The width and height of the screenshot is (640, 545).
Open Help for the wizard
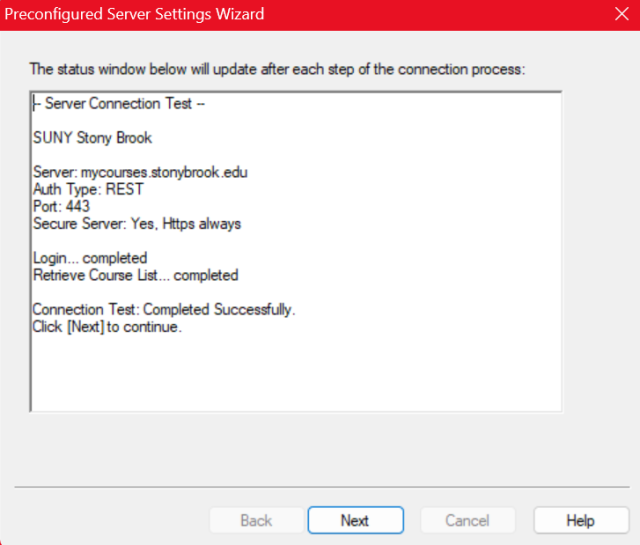pyautogui.click(x=581, y=520)
